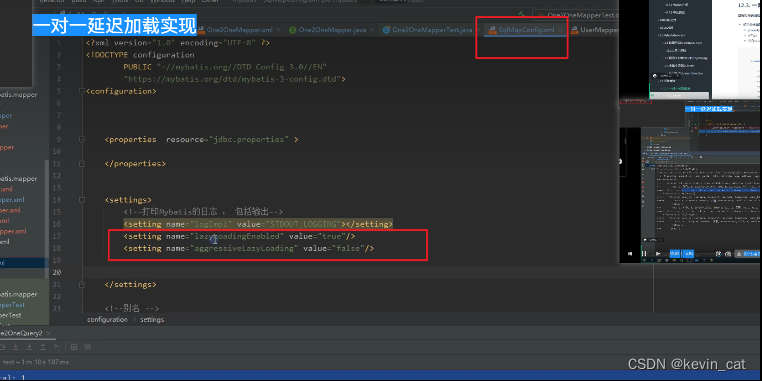The height and width of the screenshot is (381, 762).
Task: Close the One2OneMapper.java tab
Action: (372, 30)
